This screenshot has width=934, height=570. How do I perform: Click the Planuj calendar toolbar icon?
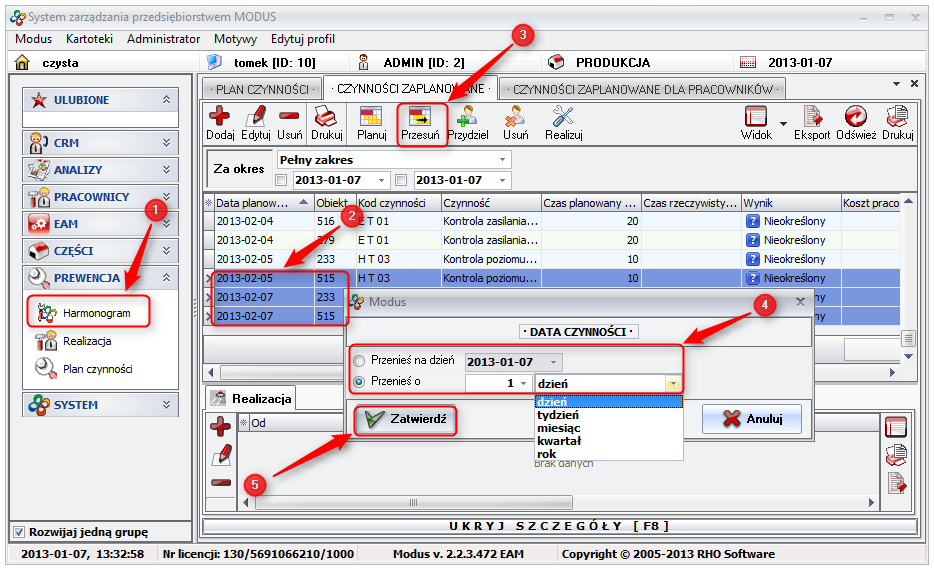[x=371, y=117]
